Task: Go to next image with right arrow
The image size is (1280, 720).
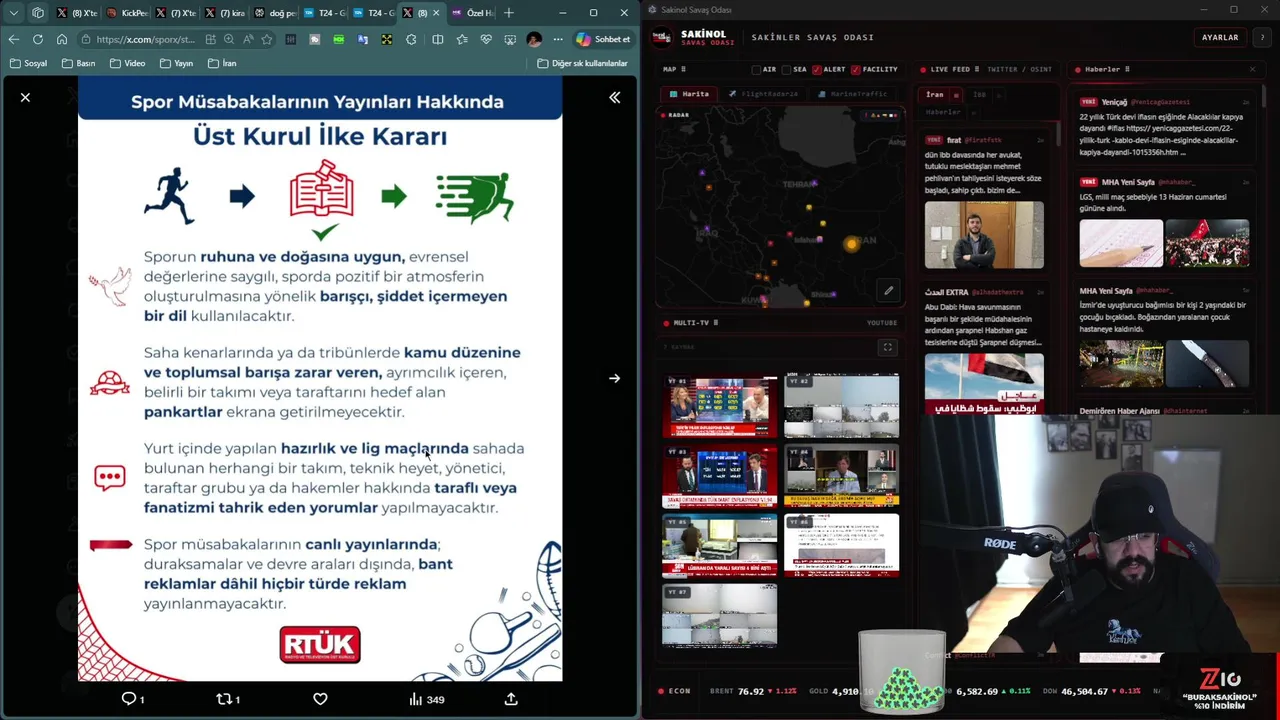Action: [614, 378]
